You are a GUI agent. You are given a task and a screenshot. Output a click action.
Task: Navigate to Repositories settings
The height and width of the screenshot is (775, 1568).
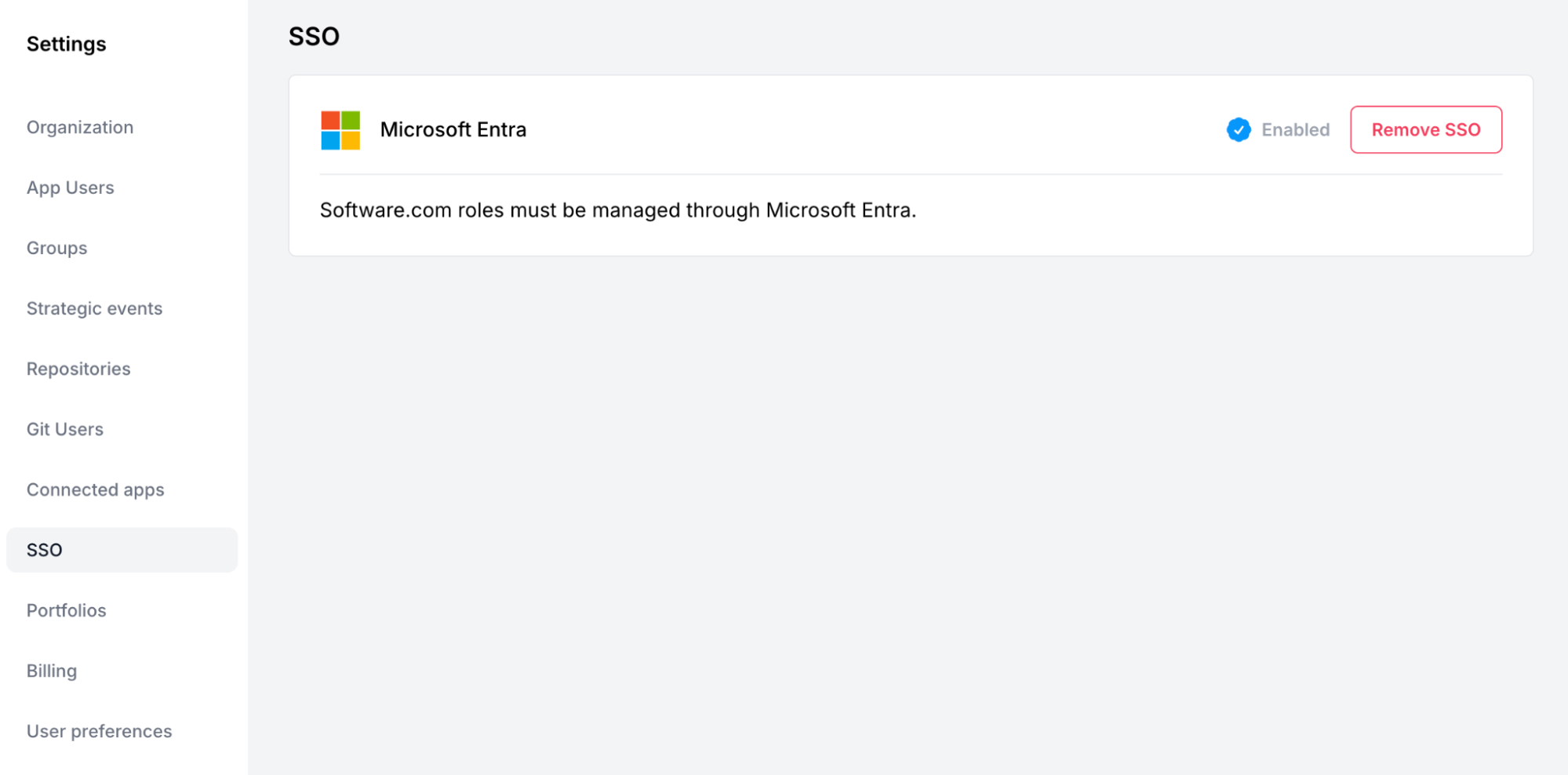(x=78, y=369)
